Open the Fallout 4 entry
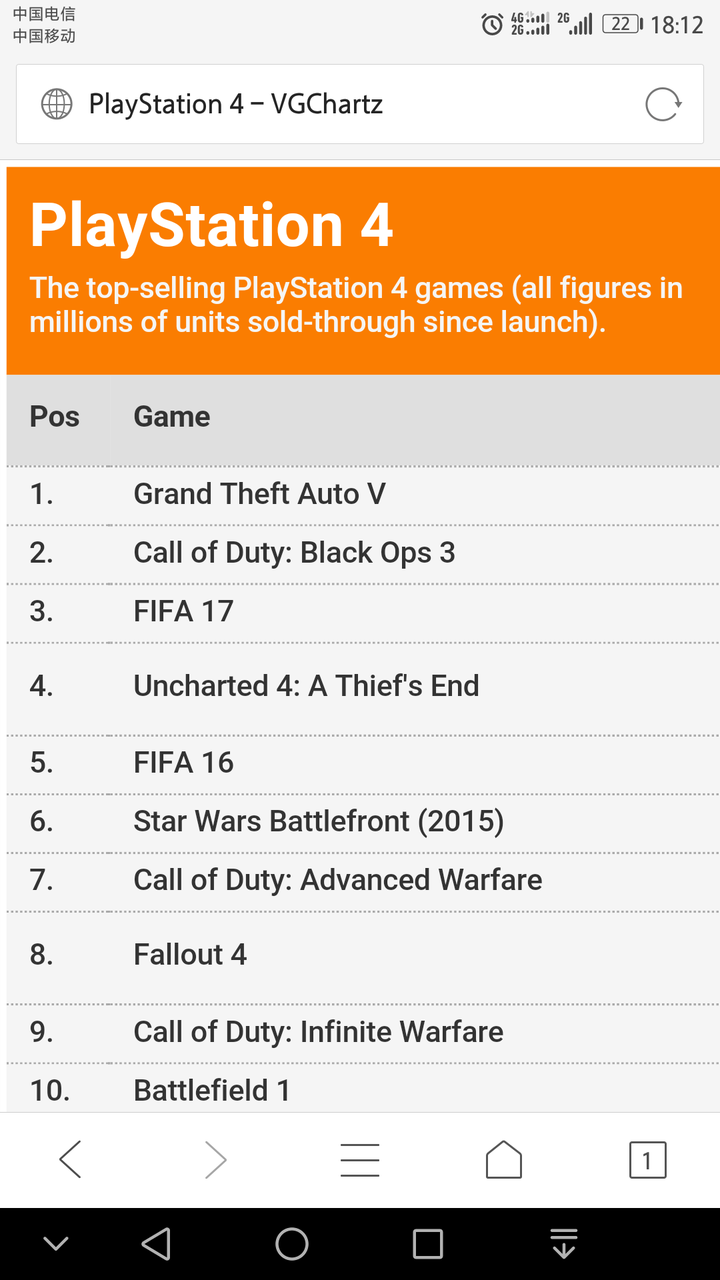This screenshot has width=720, height=1280. point(190,955)
